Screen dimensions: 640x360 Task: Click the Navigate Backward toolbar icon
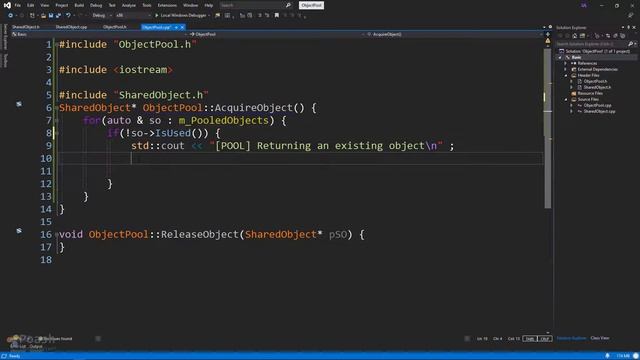tap(10, 16)
